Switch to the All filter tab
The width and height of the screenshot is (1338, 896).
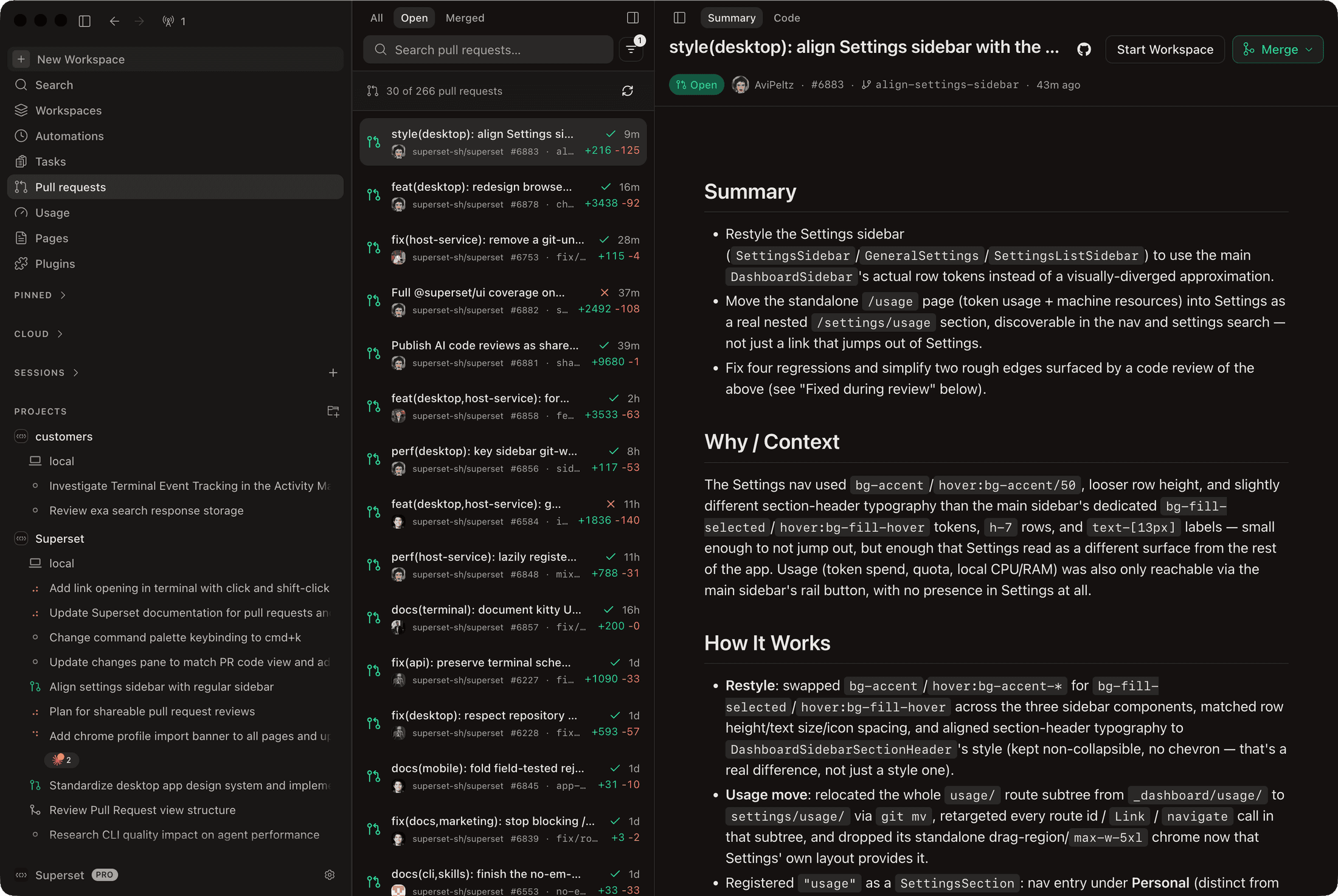pyautogui.click(x=376, y=18)
